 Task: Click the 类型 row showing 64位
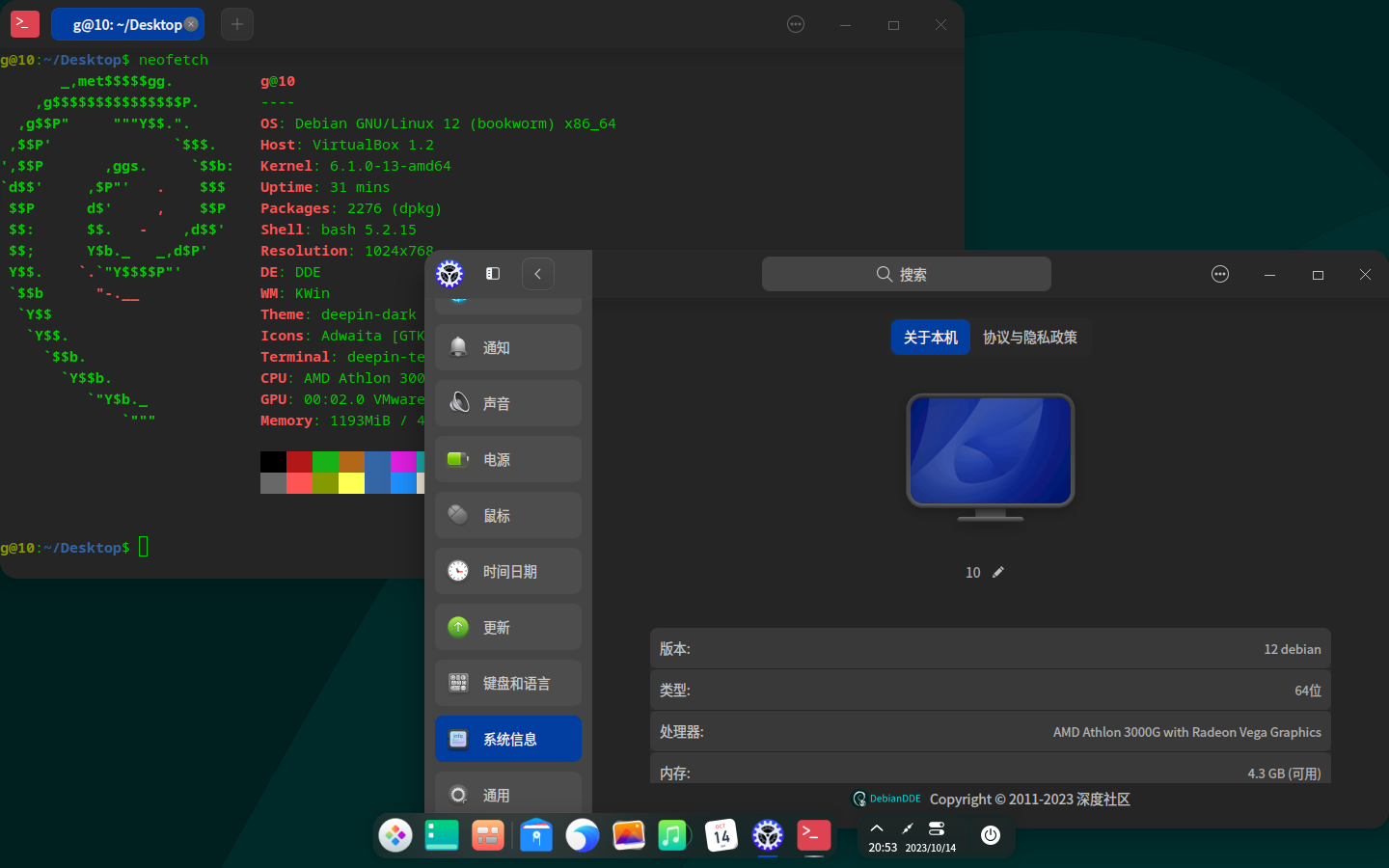coord(991,691)
